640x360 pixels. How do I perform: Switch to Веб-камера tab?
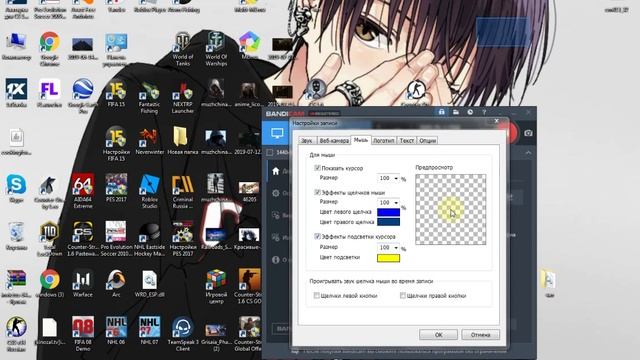coord(334,140)
